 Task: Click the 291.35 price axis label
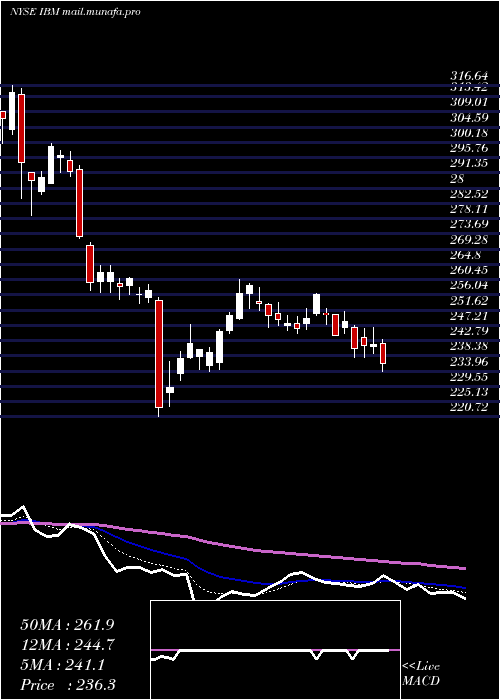coord(469,163)
